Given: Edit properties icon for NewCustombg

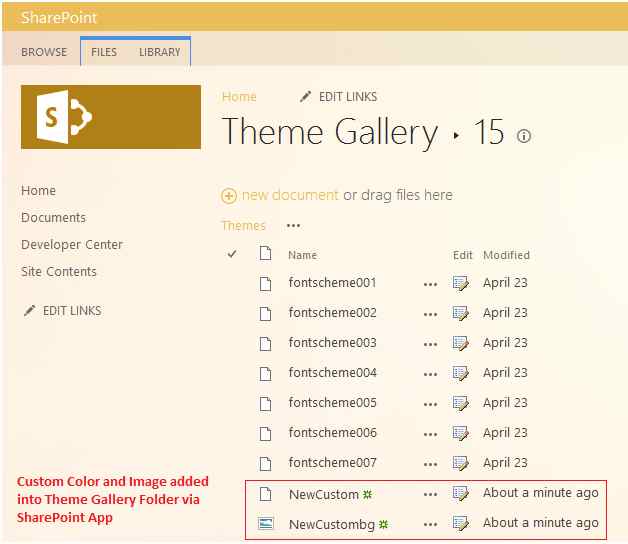Looking at the screenshot, I should [461, 524].
